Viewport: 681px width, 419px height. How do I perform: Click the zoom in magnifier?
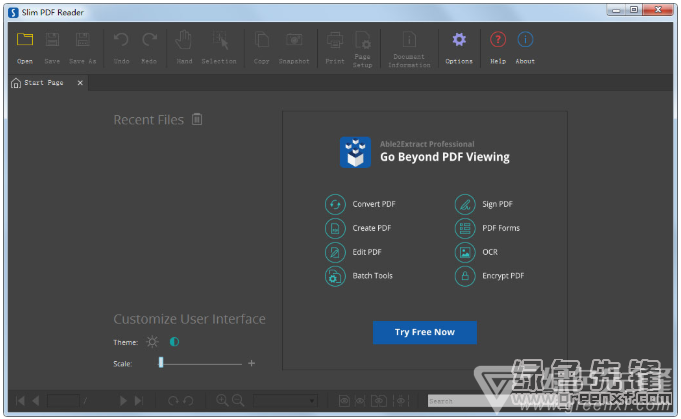pyautogui.click(x=222, y=400)
